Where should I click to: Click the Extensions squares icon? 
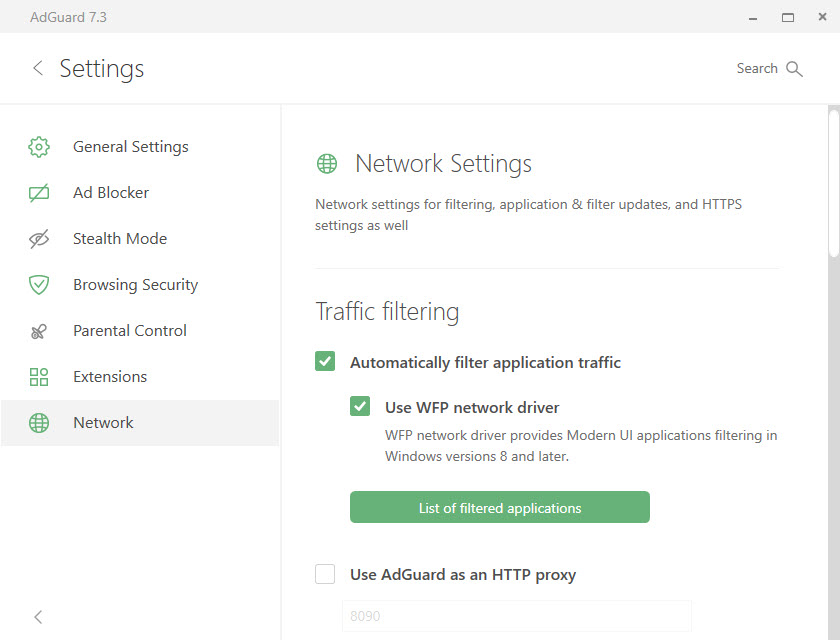(x=39, y=377)
